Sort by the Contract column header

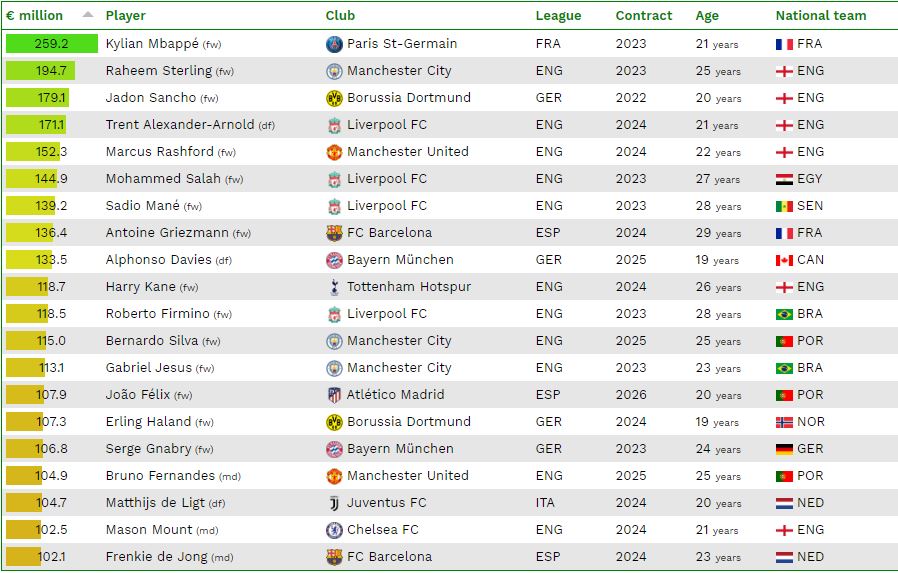(x=644, y=15)
